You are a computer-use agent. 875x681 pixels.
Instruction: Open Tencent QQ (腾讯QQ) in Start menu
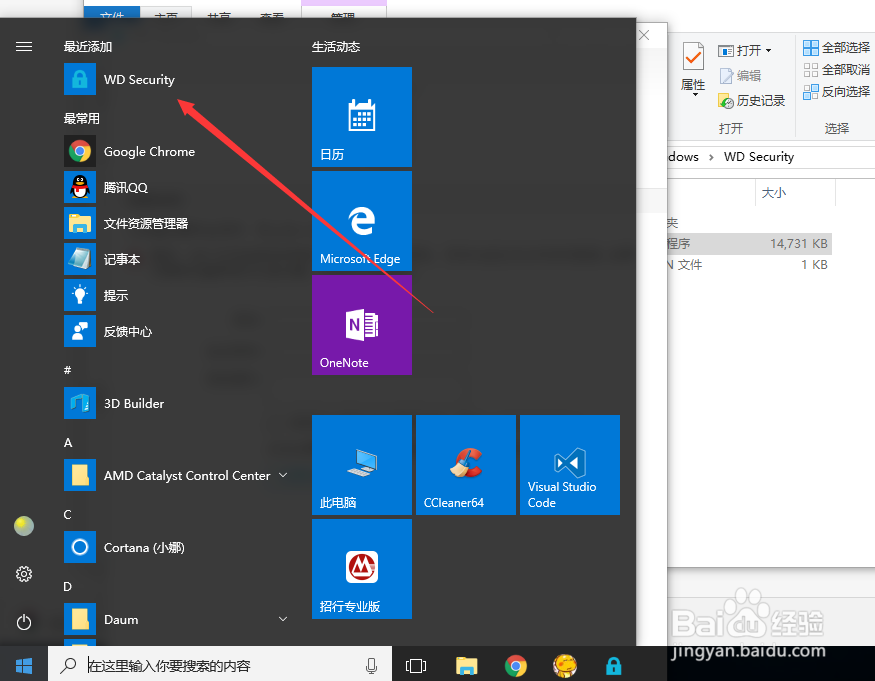tap(176, 187)
